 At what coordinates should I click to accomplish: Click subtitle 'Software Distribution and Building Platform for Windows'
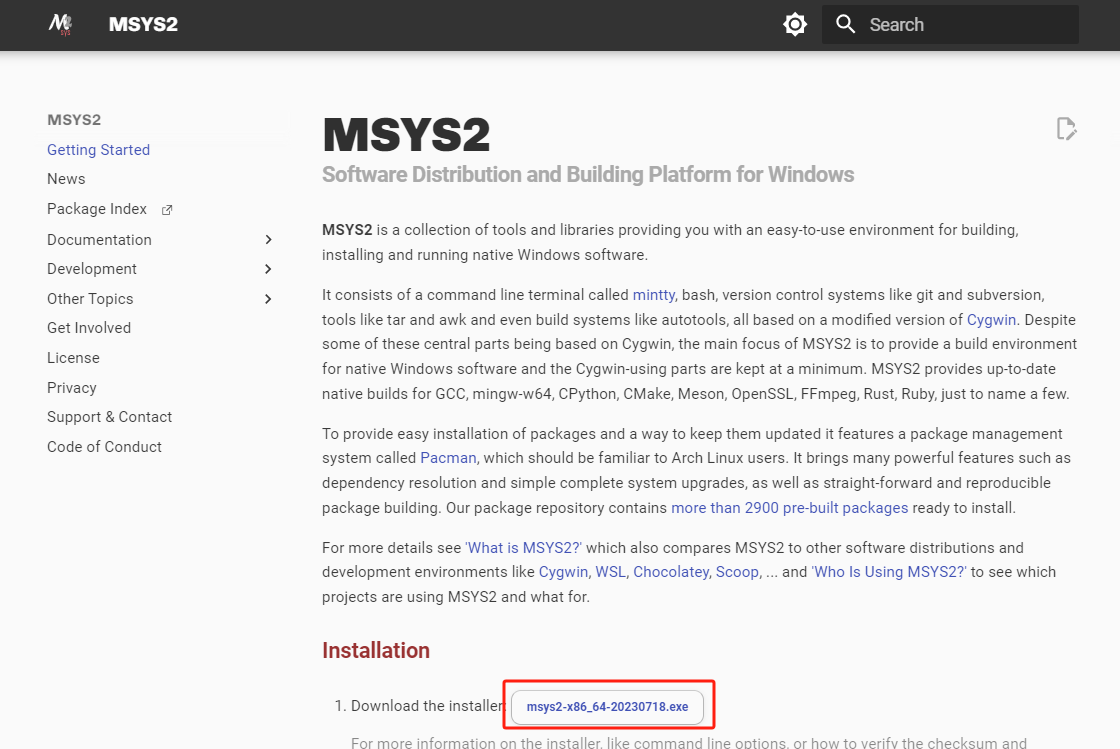(x=588, y=175)
